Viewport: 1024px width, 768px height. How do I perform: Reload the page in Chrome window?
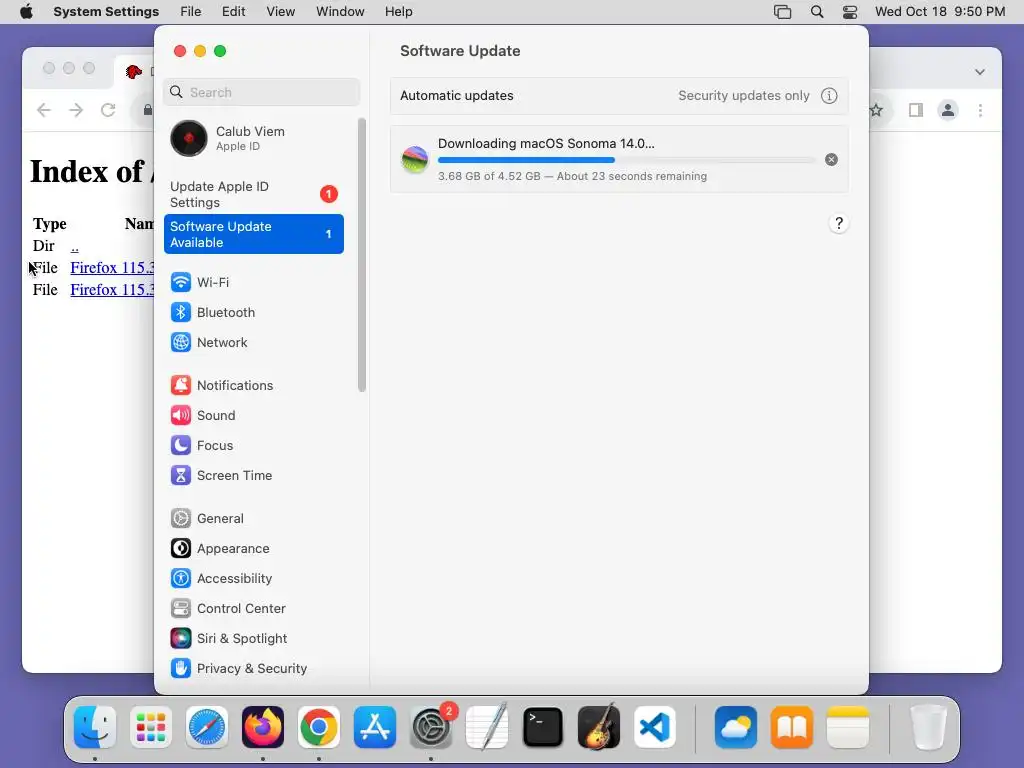108,110
